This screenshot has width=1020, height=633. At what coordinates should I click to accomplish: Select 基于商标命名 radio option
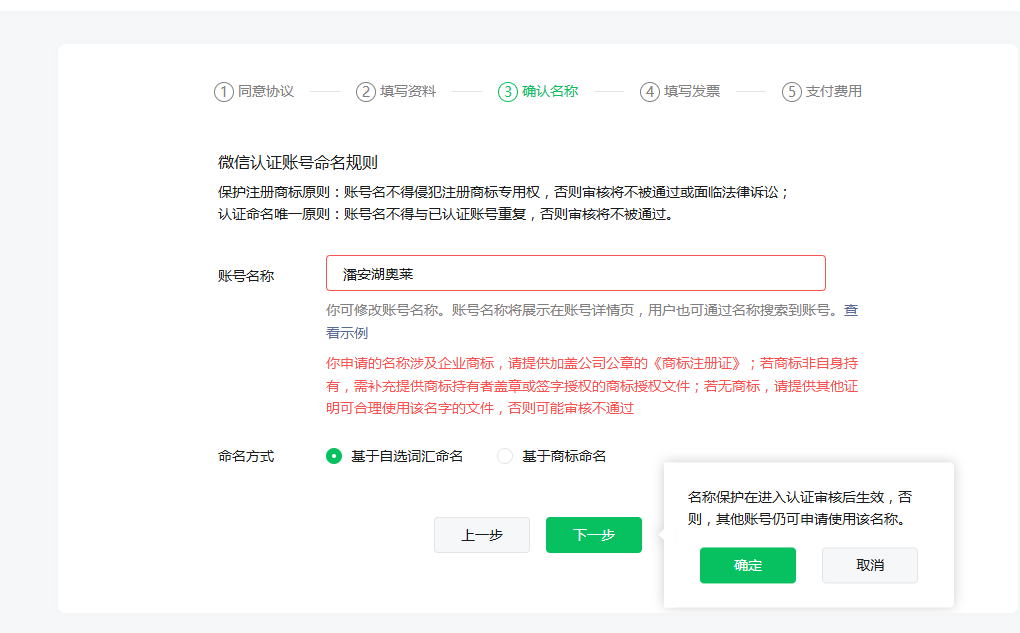click(x=505, y=456)
